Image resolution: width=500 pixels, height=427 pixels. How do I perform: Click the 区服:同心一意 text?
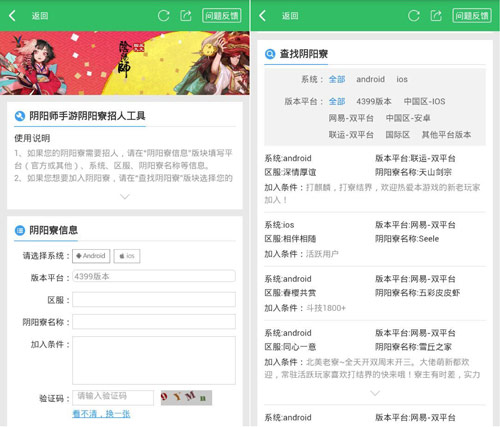pyautogui.click(x=290, y=347)
